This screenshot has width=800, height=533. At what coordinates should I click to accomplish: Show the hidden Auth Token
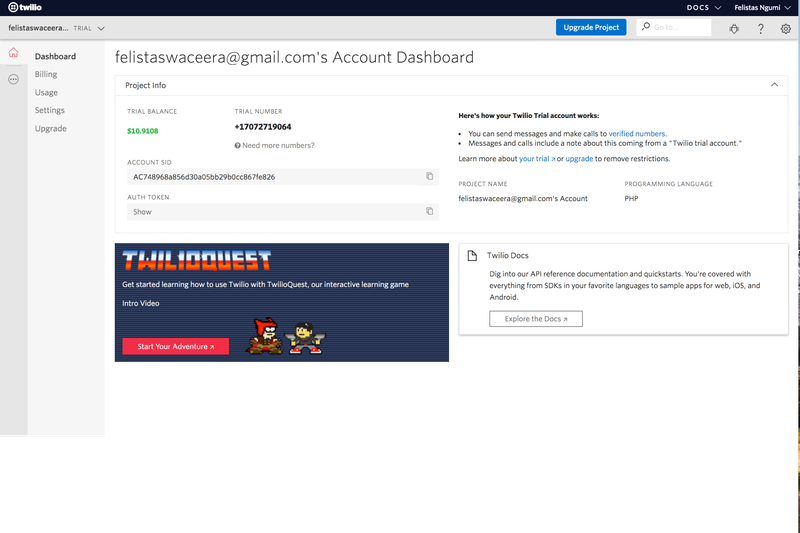point(142,212)
